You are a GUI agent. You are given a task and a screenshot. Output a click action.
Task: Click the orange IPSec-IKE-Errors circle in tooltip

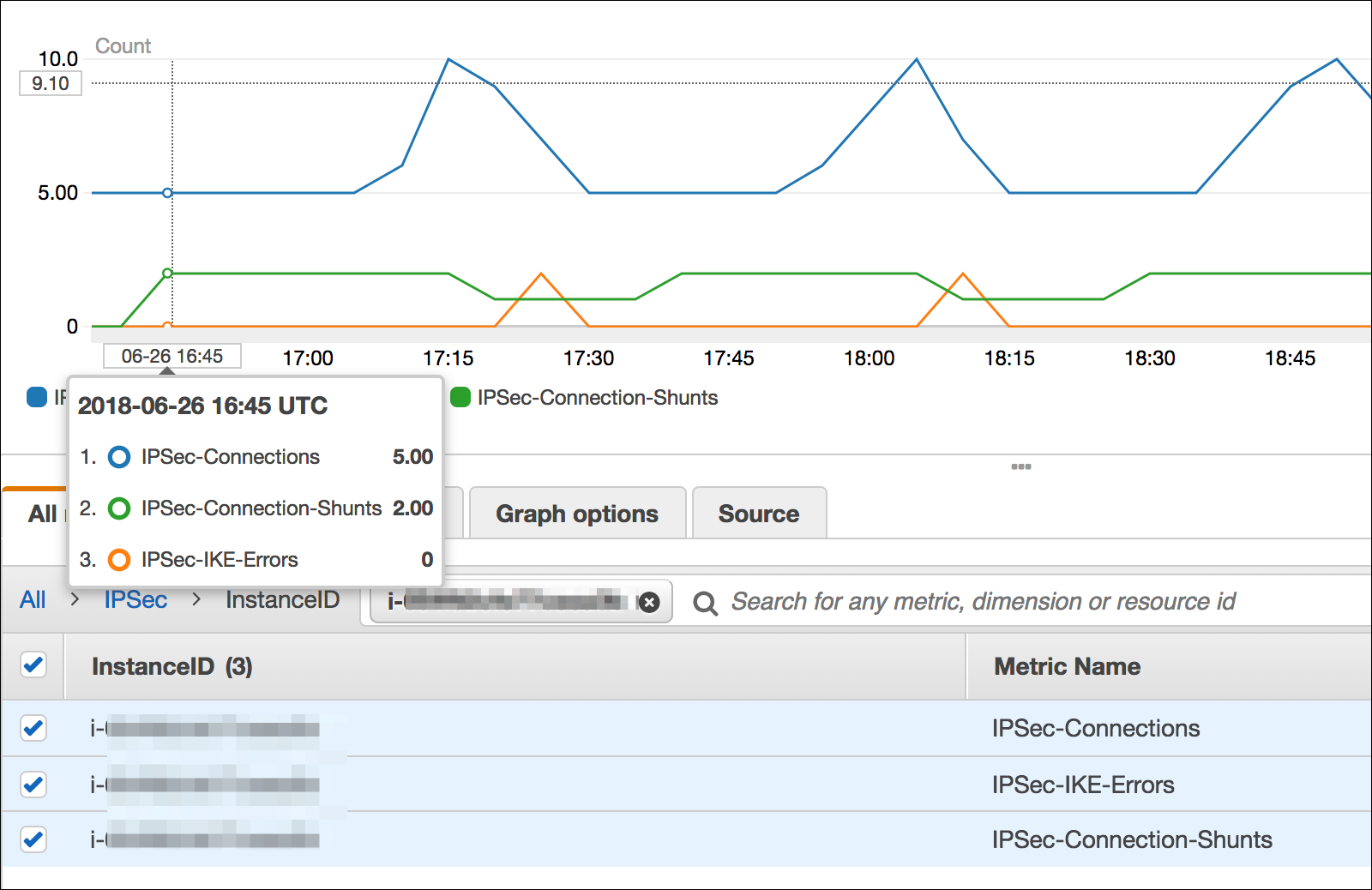[x=119, y=560]
